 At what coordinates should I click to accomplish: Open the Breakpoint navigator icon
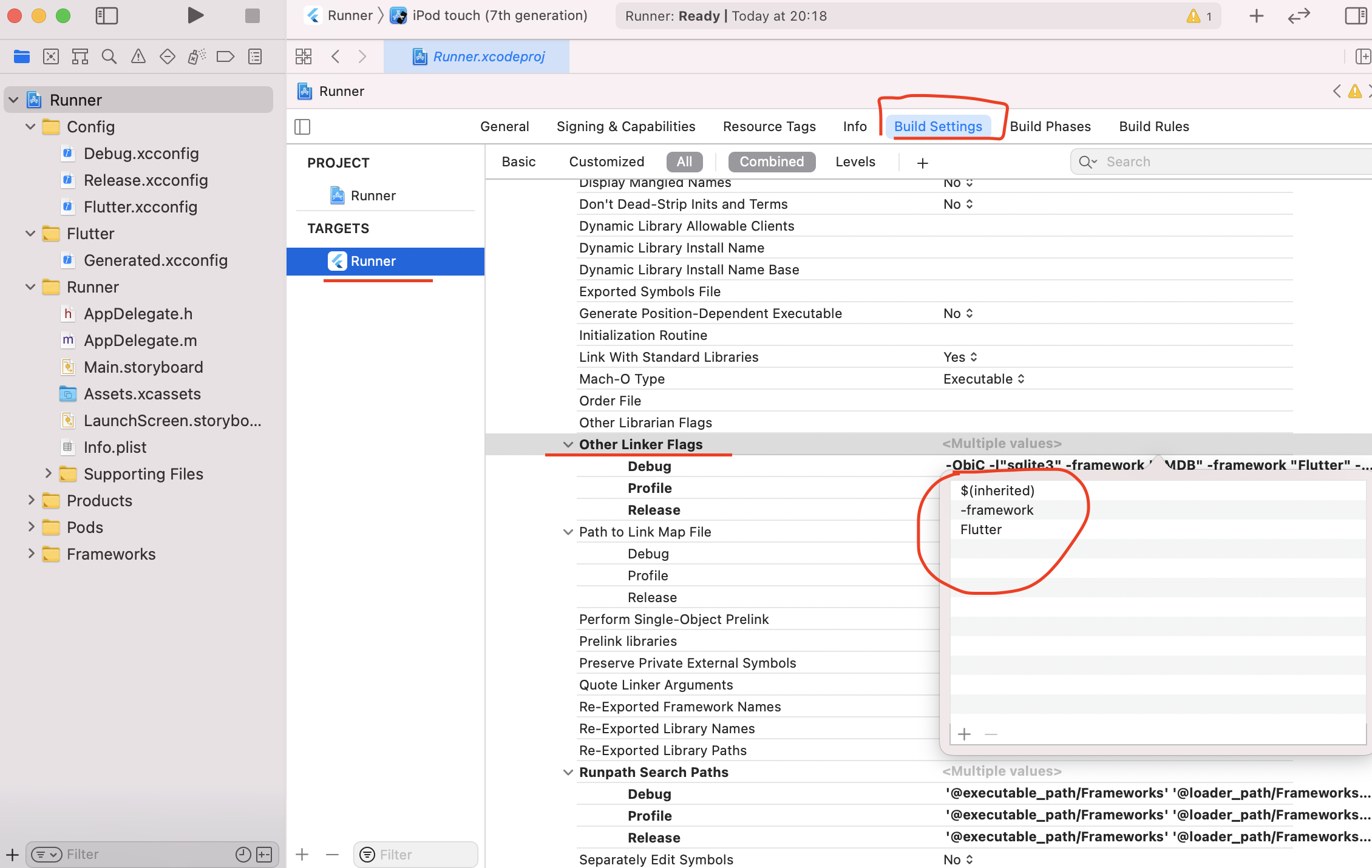click(225, 57)
